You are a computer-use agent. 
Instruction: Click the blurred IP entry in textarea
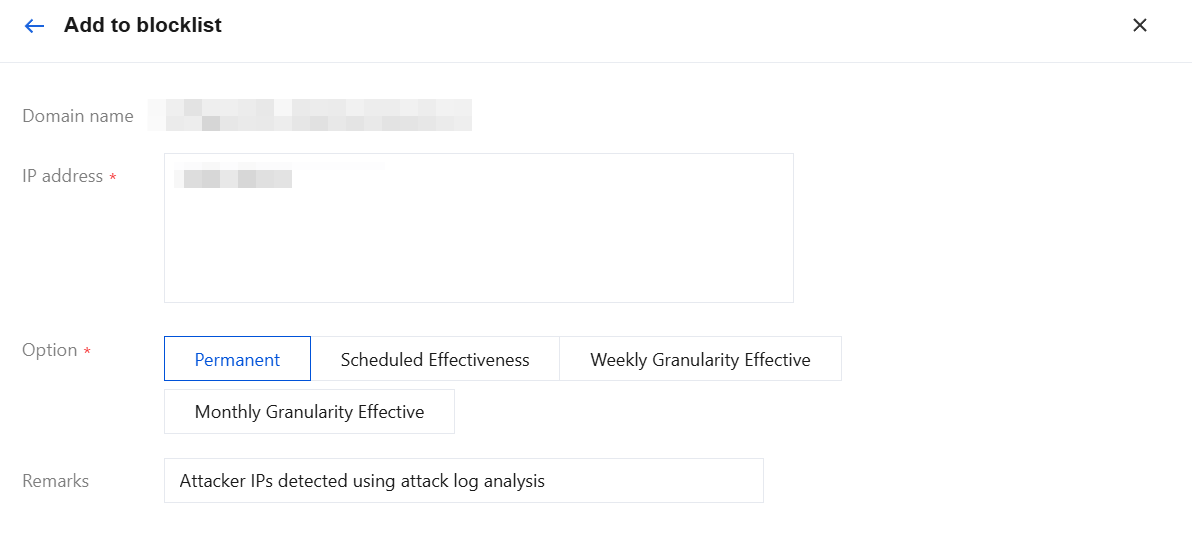pos(233,179)
